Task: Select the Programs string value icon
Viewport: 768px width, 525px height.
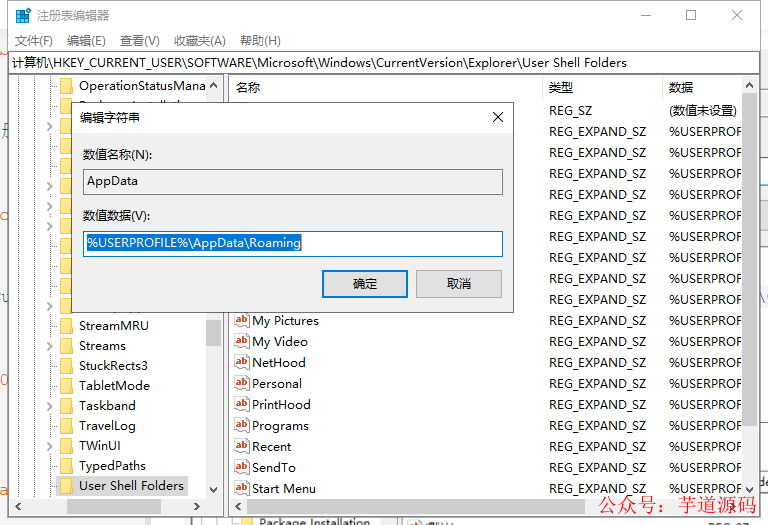Action: tap(241, 426)
